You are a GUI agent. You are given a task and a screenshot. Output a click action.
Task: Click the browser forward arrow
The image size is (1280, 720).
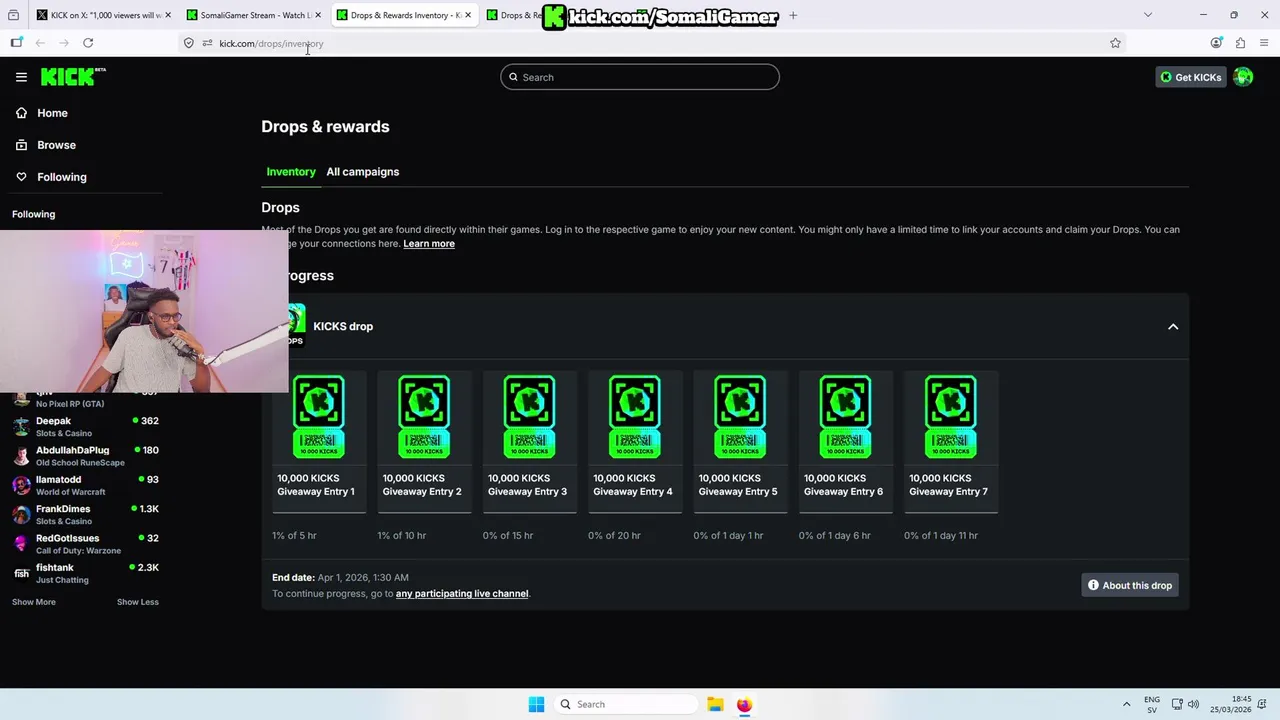click(x=64, y=43)
